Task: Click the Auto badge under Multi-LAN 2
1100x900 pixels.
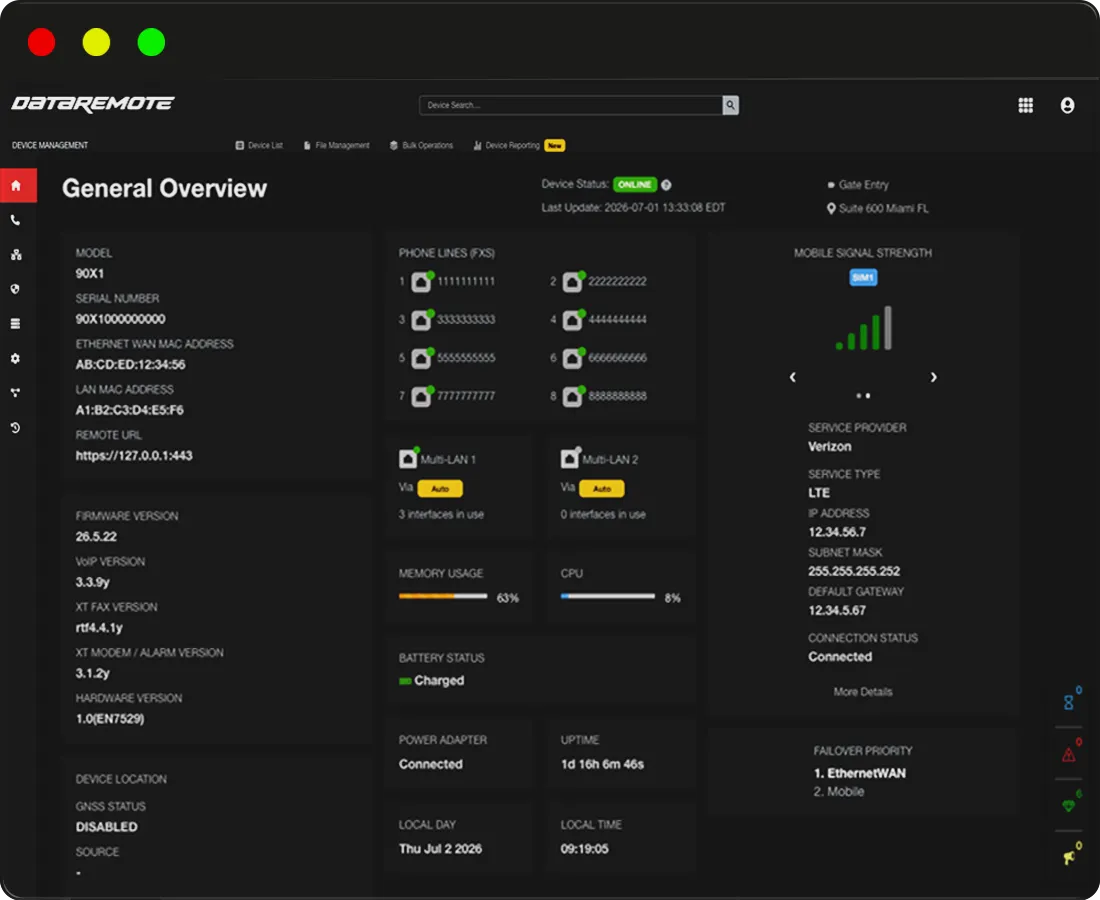Action: coord(602,488)
